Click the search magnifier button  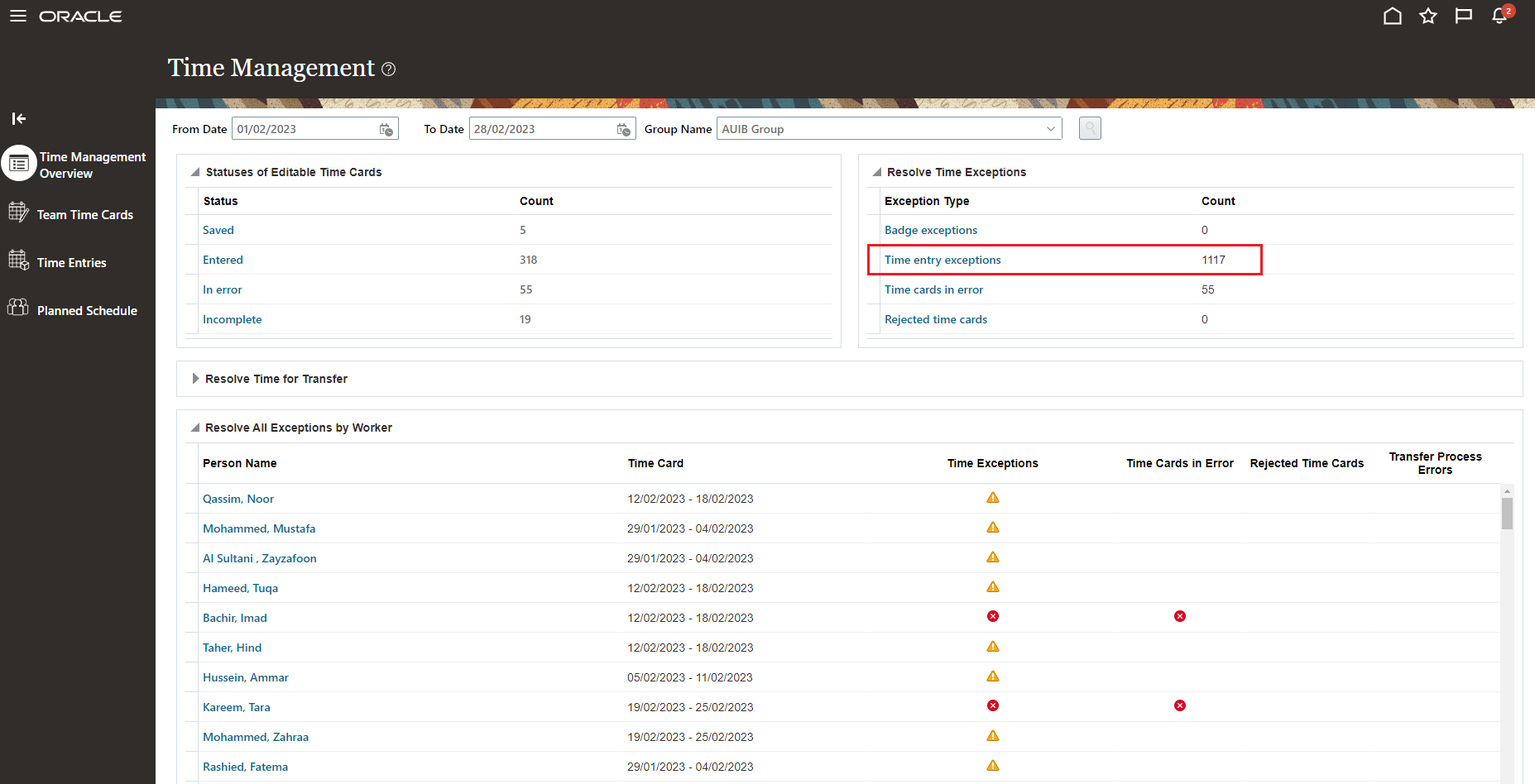[x=1089, y=128]
